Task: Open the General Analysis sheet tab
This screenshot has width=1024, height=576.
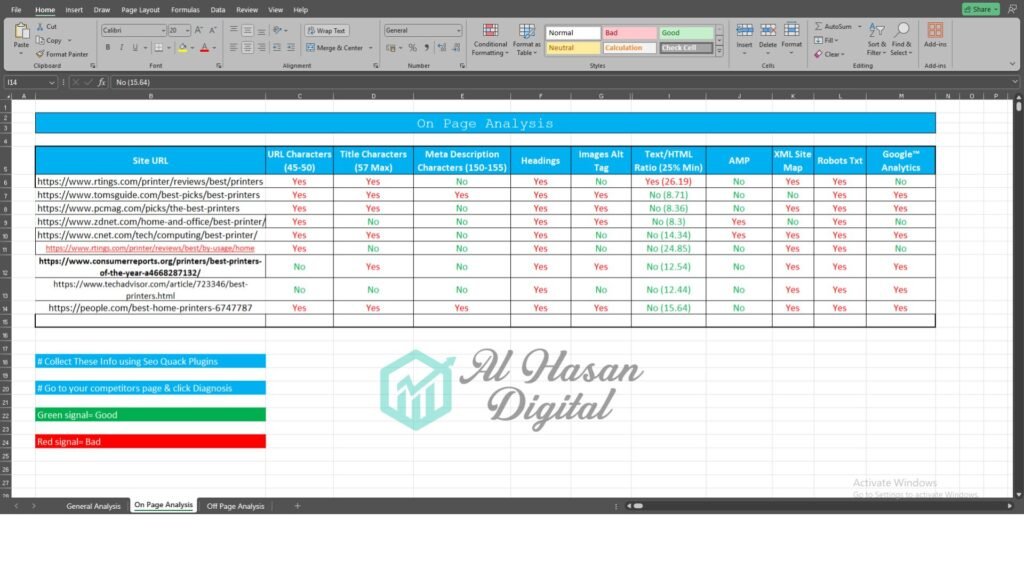Action: [x=93, y=506]
